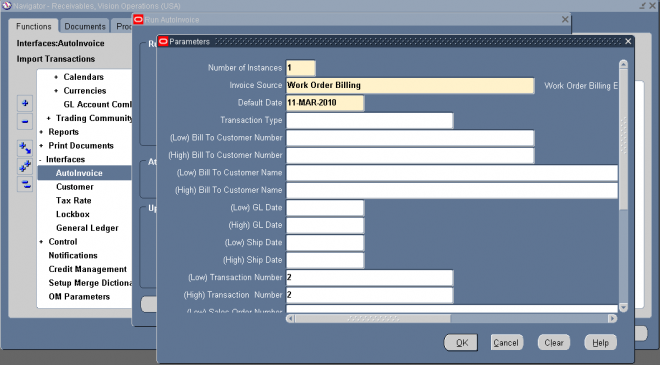Viewport: 660px width, 365px height.
Task: Click the Oracle icon on Parameters title bar
Action: click(163, 41)
